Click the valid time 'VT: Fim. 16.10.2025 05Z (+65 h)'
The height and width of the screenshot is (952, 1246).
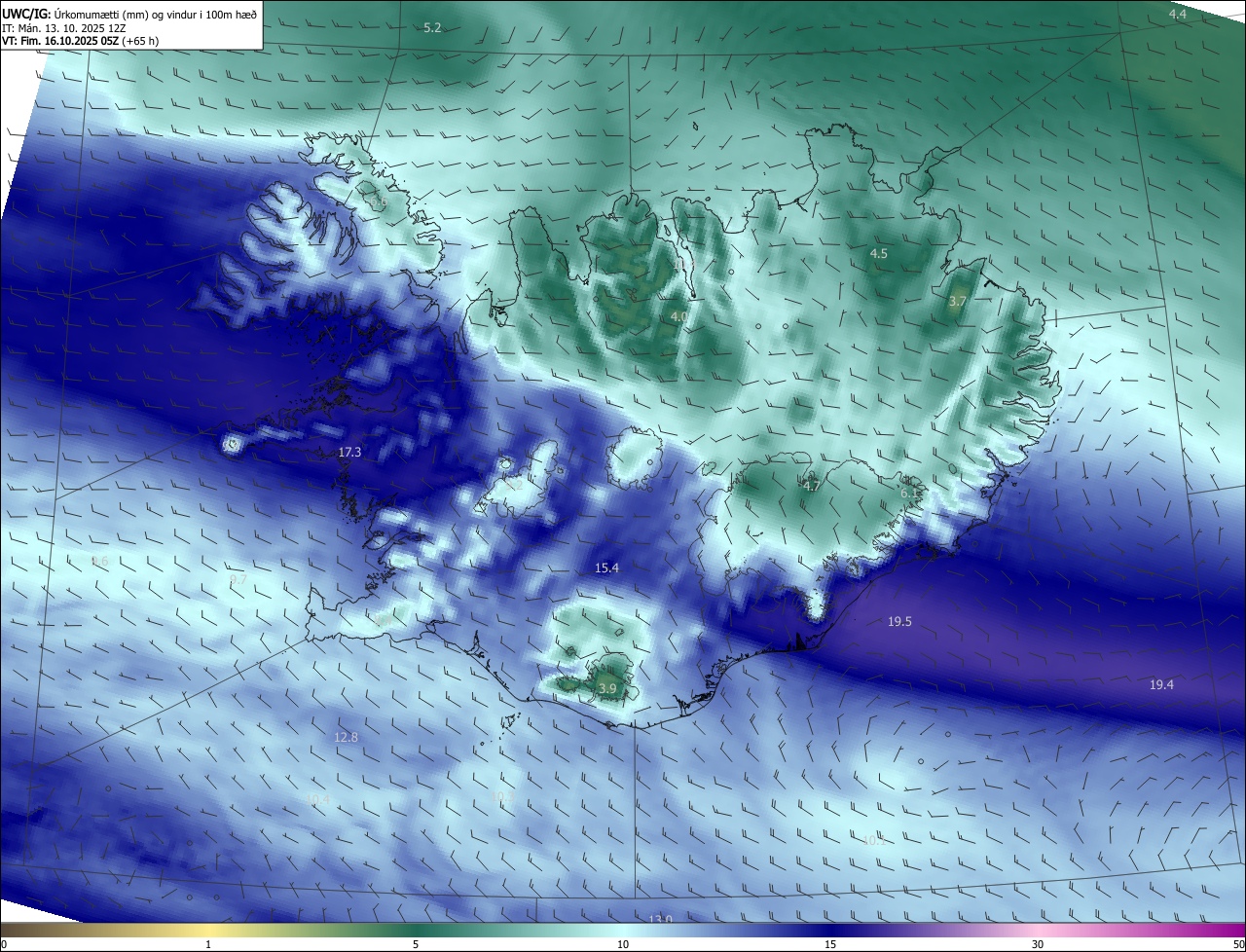pos(80,41)
